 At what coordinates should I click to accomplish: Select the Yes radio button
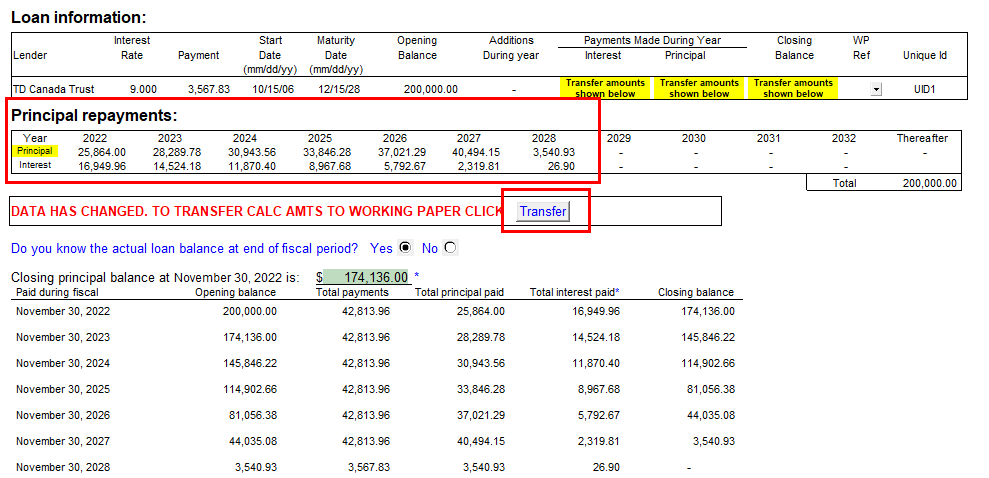[406, 248]
